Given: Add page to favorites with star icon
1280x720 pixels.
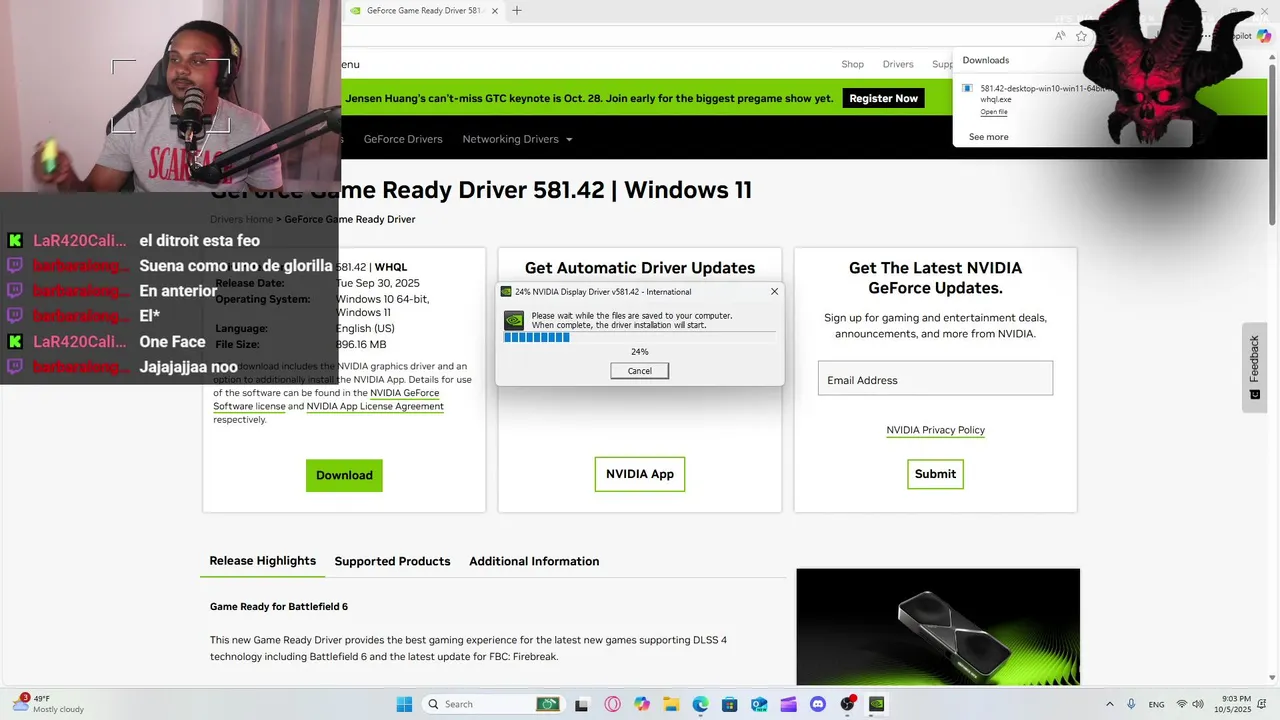Looking at the screenshot, I should (x=1081, y=36).
